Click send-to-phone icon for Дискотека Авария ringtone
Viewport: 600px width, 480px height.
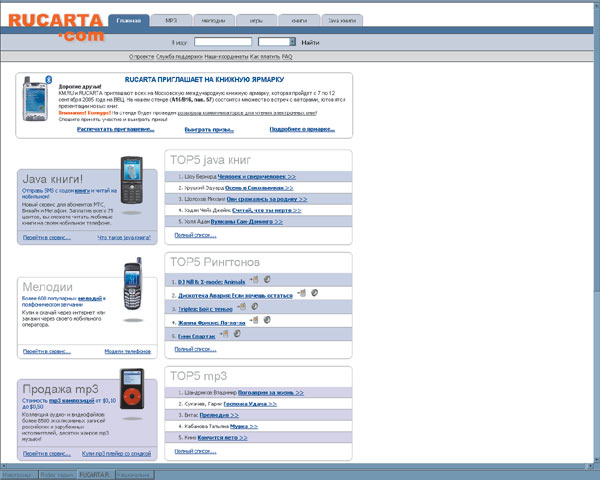(x=302, y=293)
